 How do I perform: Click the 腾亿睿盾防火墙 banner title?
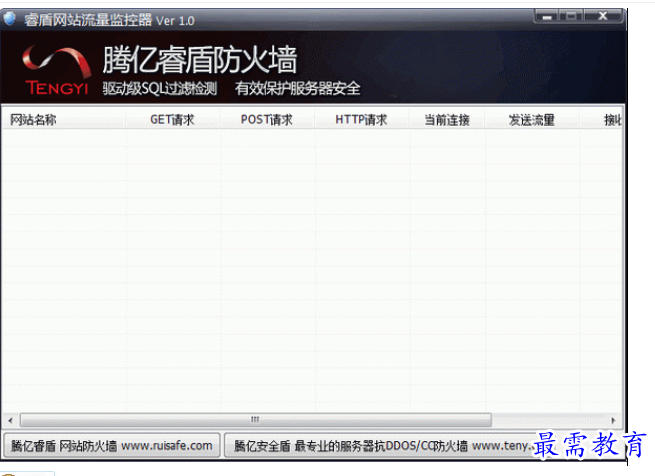(x=200, y=60)
